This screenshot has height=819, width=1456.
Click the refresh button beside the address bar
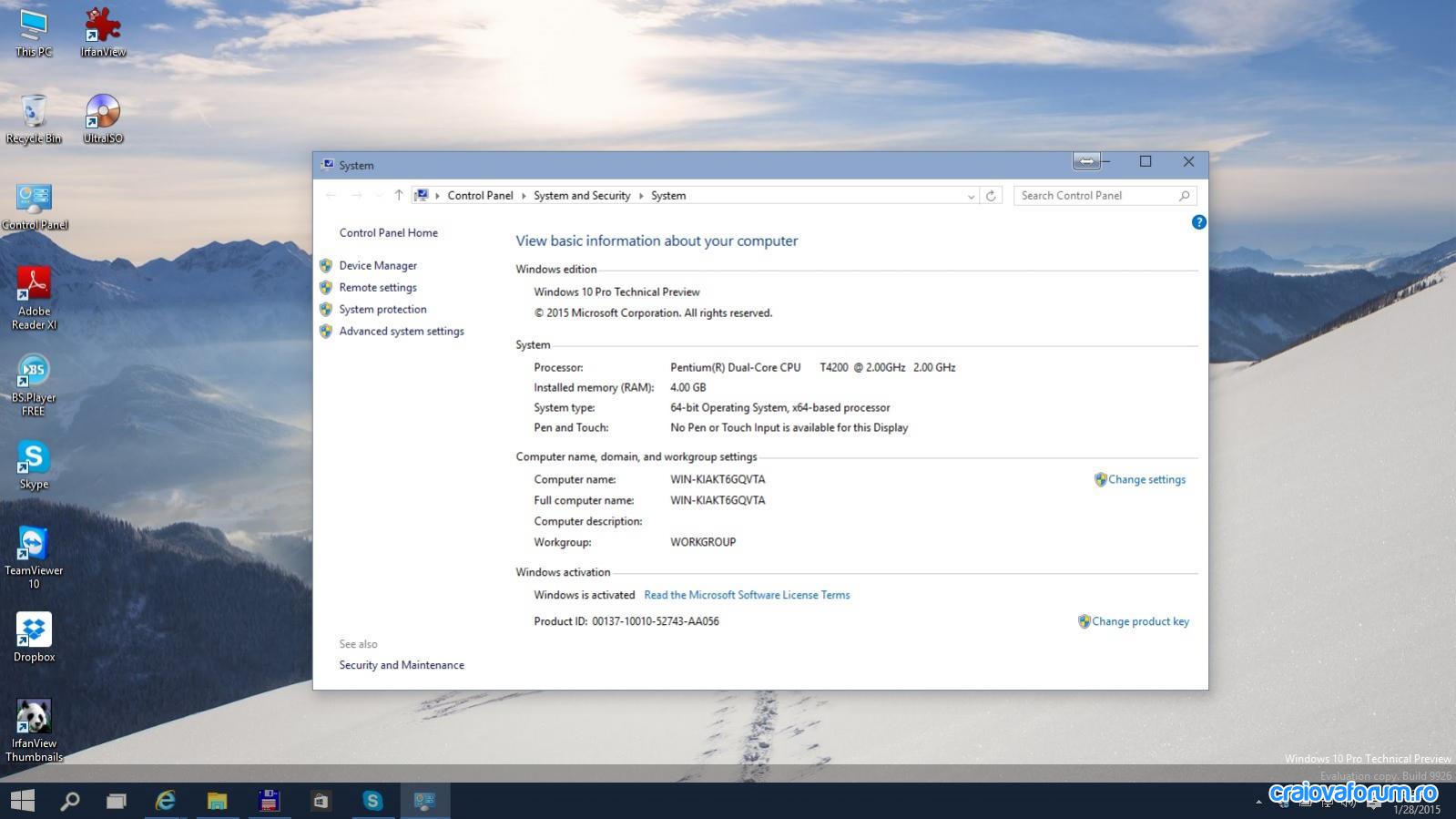pos(991,195)
